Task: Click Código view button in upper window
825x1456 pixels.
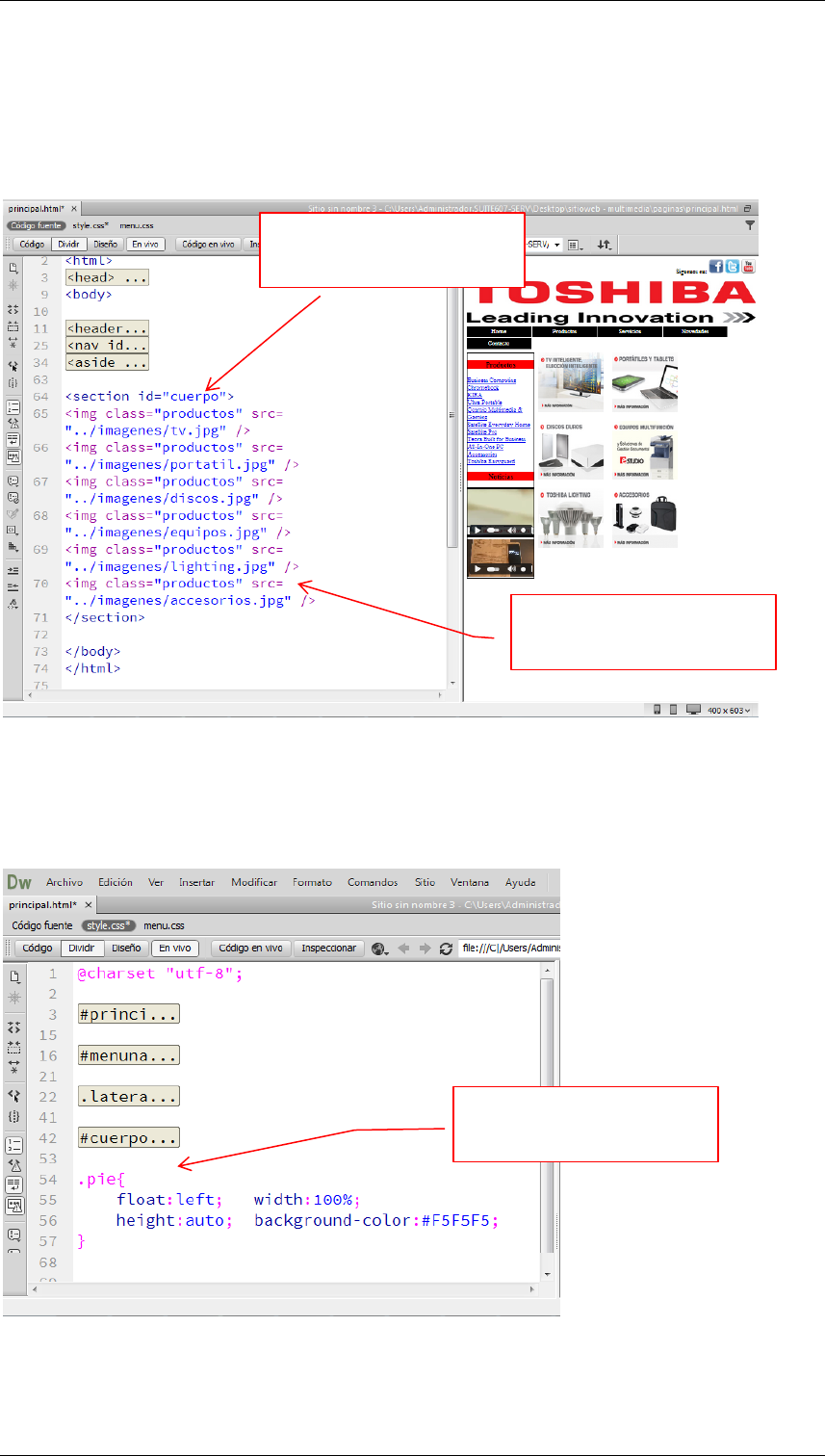Action: pyautogui.click(x=32, y=245)
